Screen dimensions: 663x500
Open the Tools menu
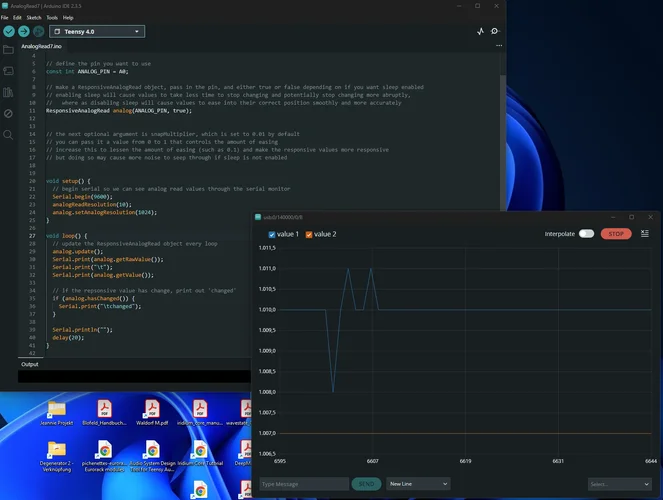tap(53, 17)
